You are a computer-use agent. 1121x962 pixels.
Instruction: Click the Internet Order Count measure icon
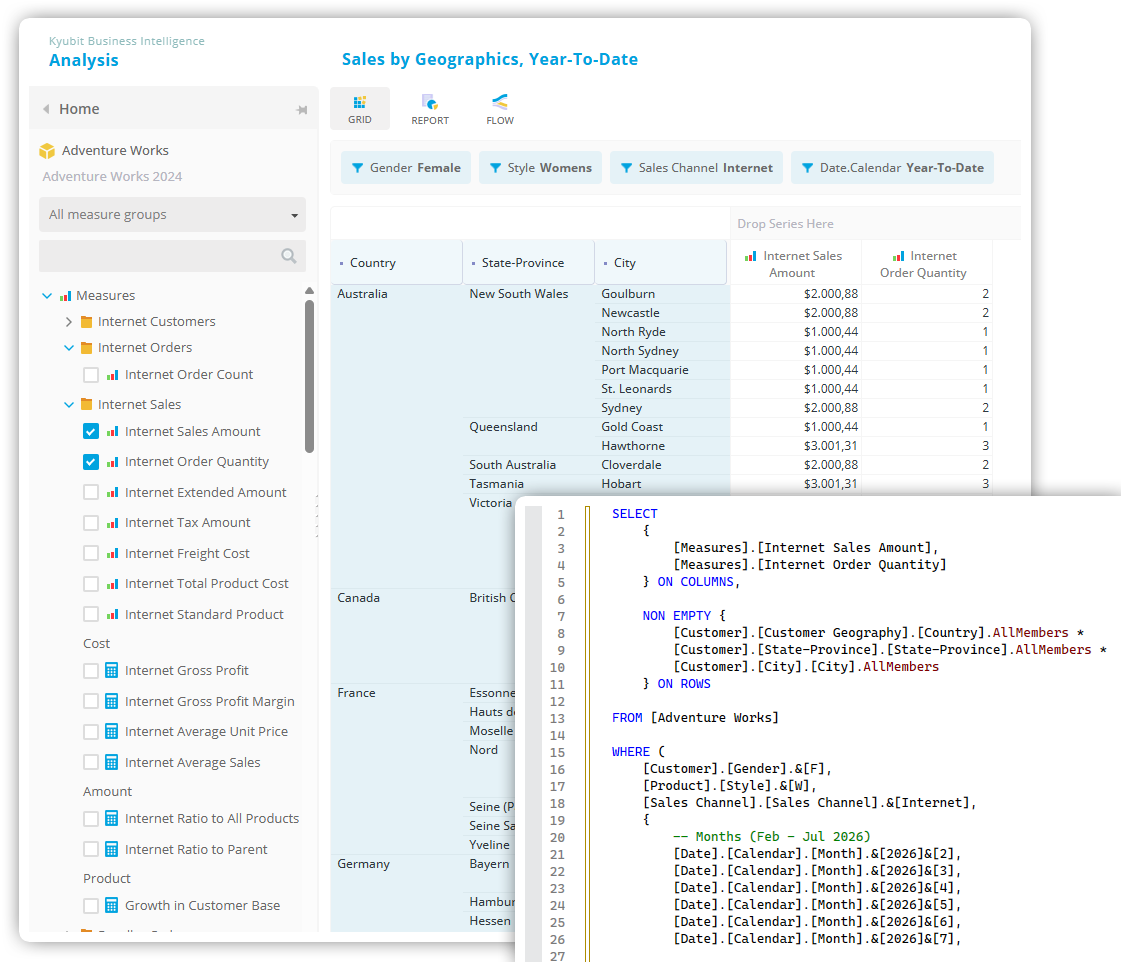pyautogui.click(x=112, y=375)
